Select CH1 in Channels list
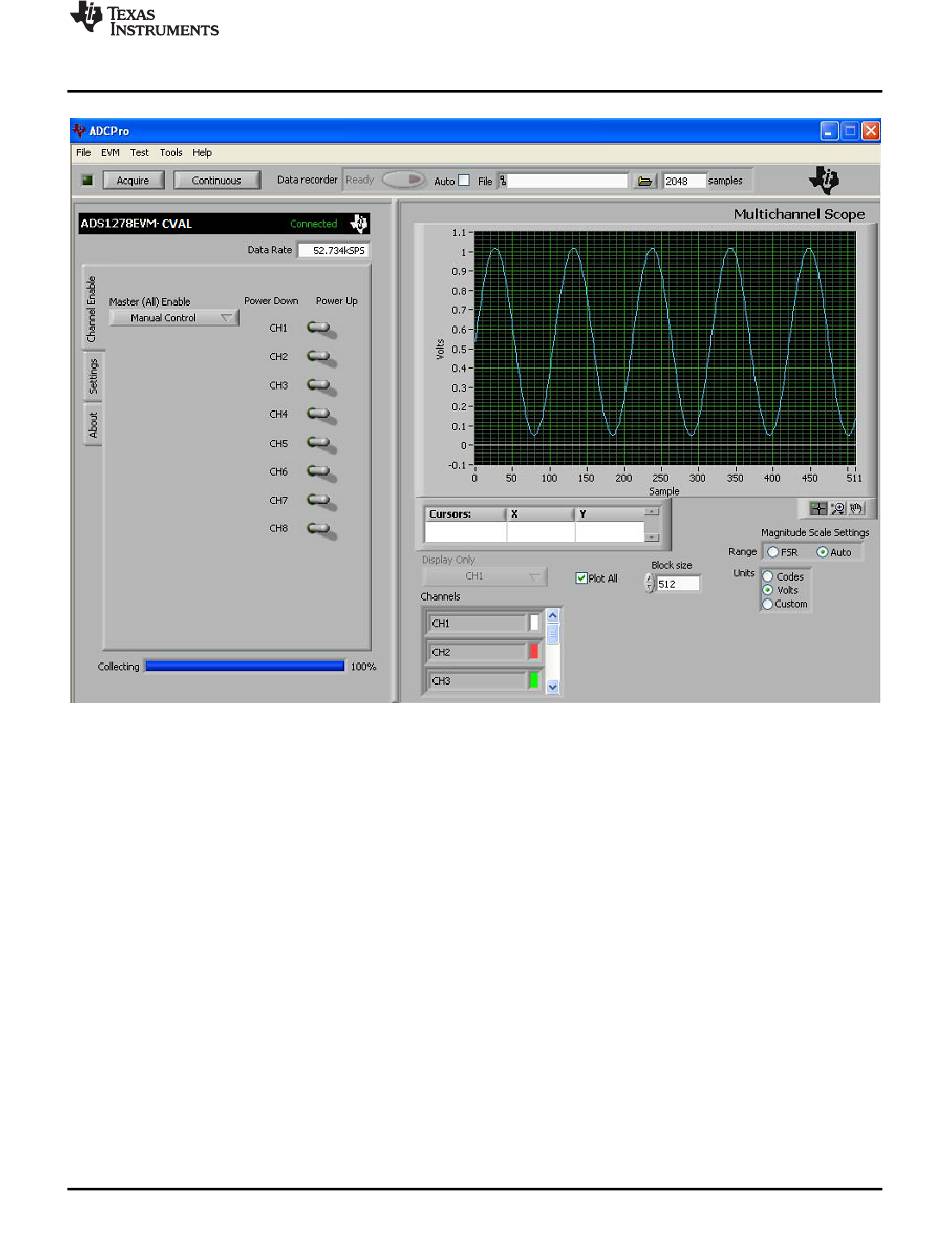Viewport: 950px width, 1241px height. [x=477, y=623]
